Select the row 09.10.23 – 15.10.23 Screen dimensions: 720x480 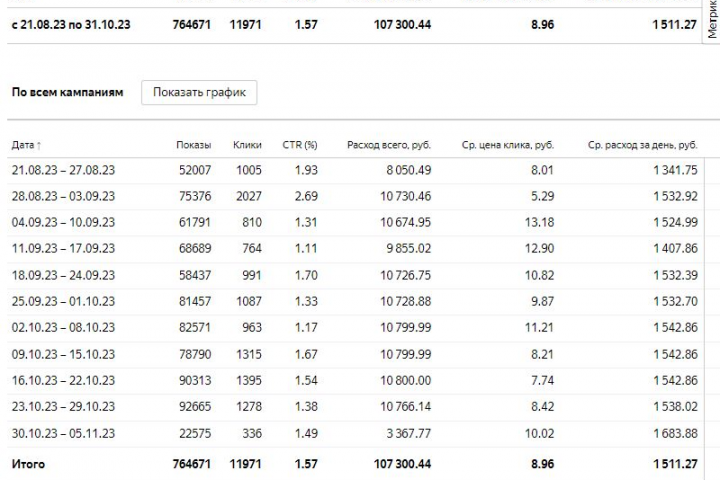(355, 355)
